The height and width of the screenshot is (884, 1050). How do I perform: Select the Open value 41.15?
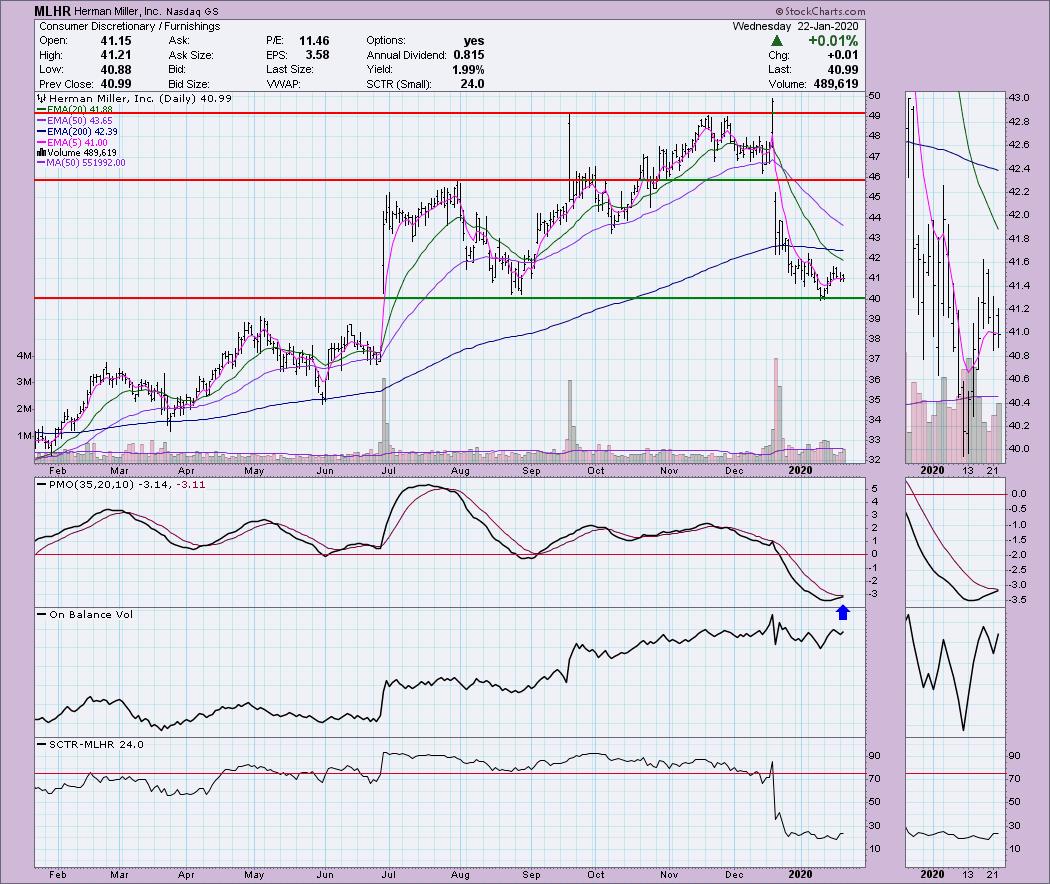115,41
